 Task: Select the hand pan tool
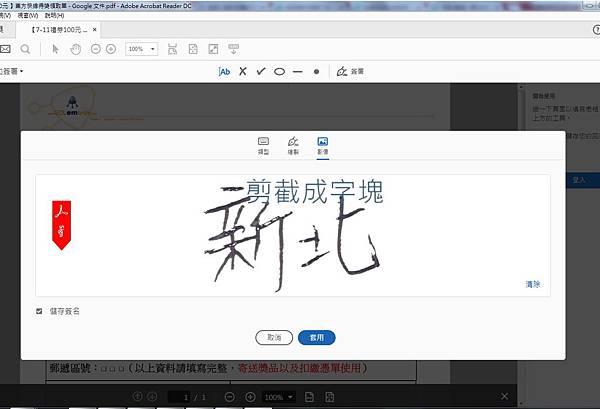click(76, 49)
